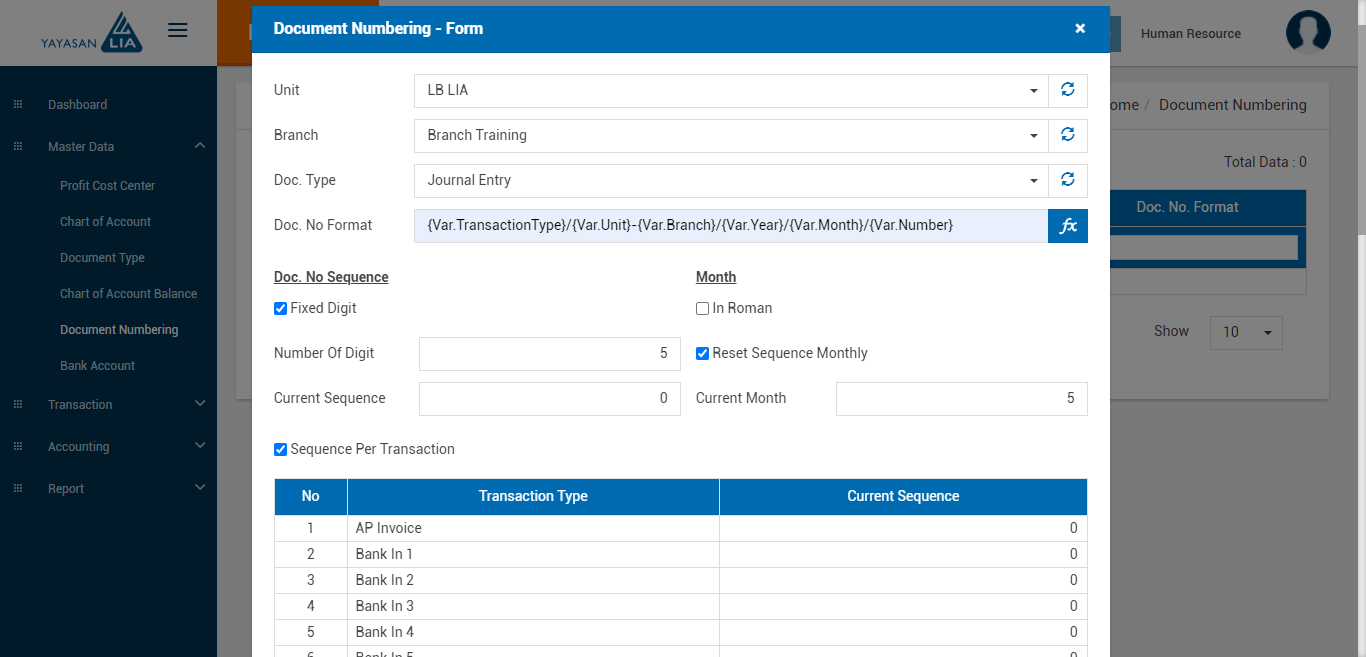The width and height of the screenshot is (1366, 657).
Task: Disable Reset Sequence Monthly checkbox
Action: 703,354
